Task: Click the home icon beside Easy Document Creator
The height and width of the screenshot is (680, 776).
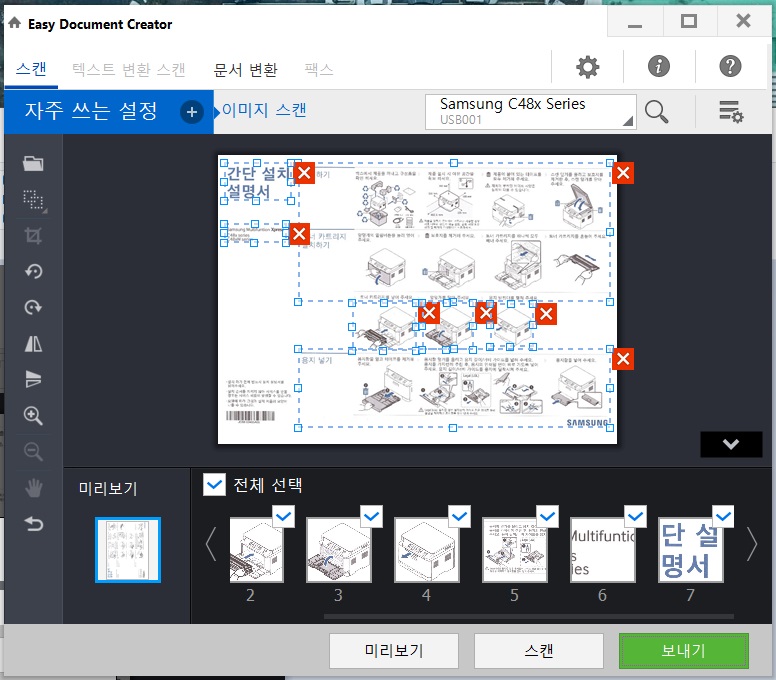Action: click(15, 23)
